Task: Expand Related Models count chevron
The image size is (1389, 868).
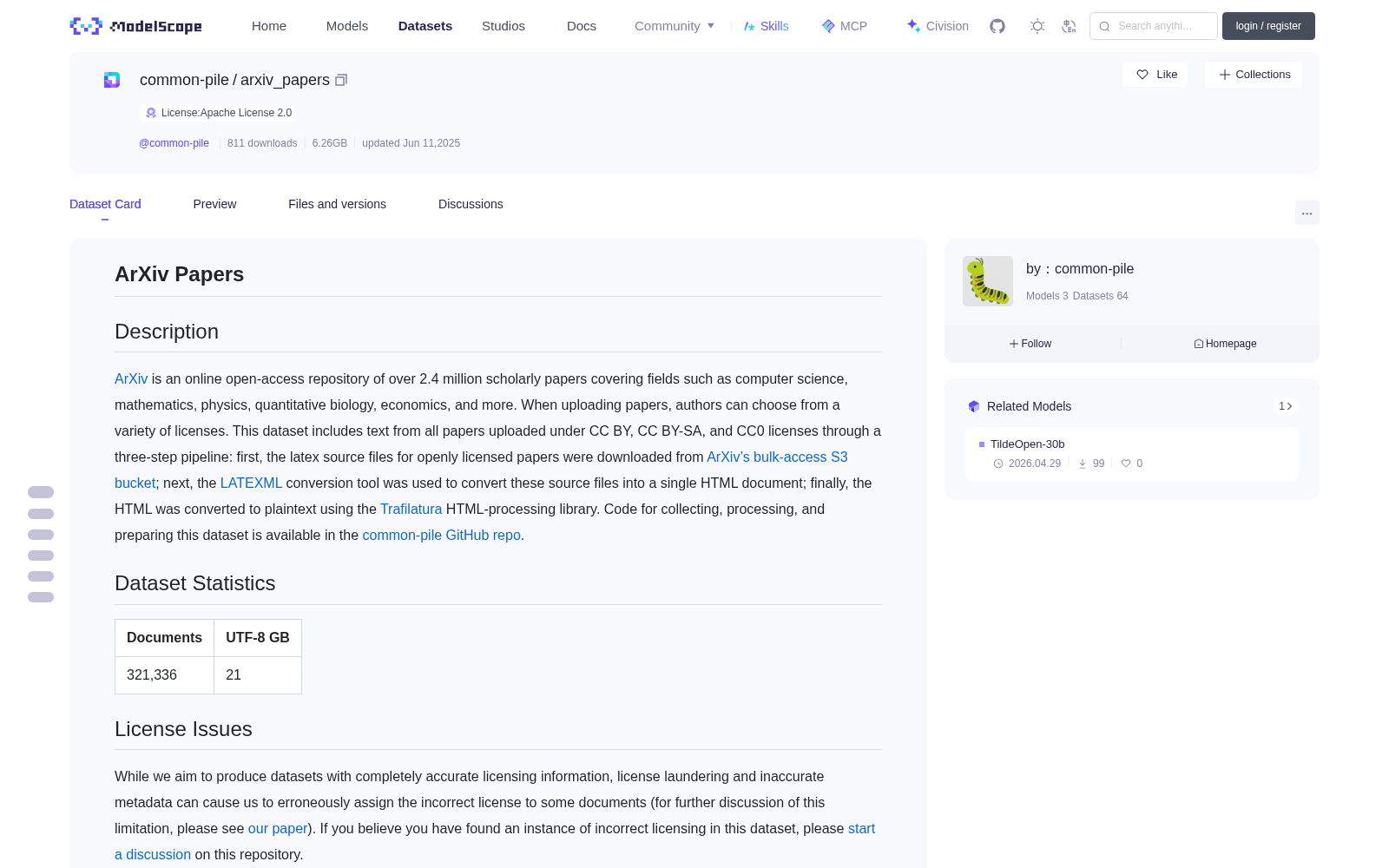Action: pyautogui.click(x=1286, y=406)
